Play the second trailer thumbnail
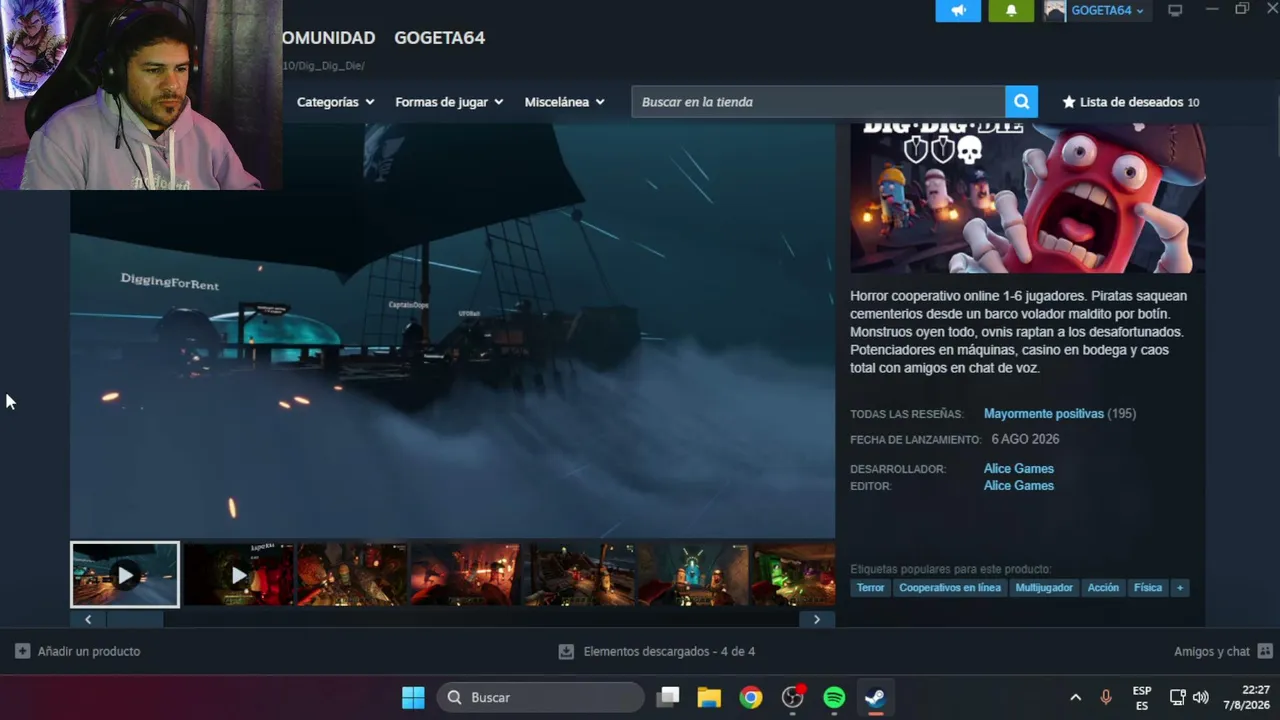 pos(238,575)
